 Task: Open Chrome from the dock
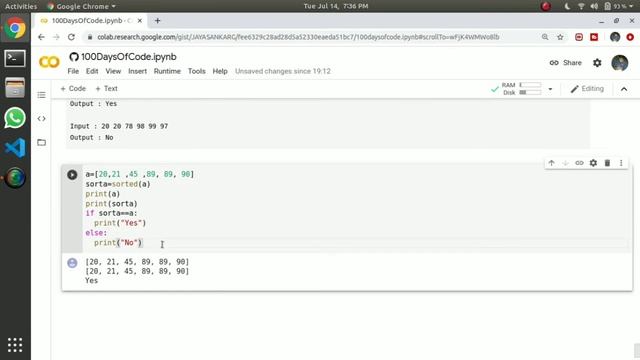point(15,28)
